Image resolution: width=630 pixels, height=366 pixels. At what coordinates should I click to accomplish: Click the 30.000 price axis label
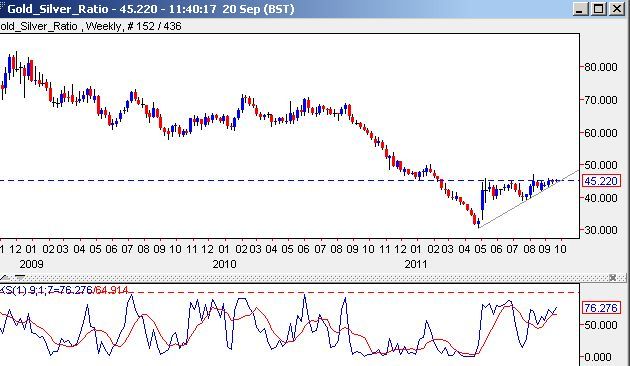[x=601, y=230]
